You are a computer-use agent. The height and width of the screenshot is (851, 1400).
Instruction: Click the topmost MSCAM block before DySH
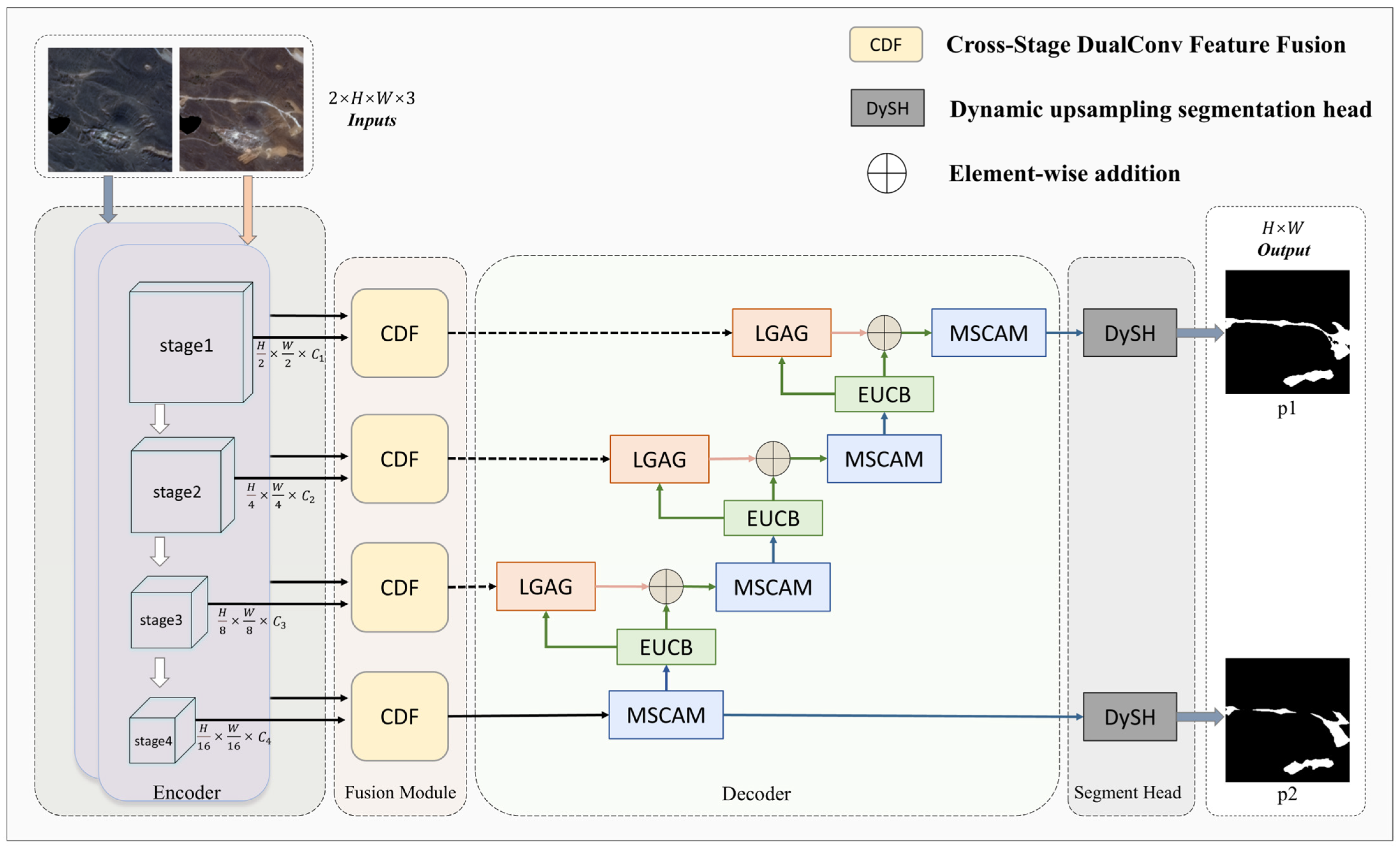click(x=989, y=333)
